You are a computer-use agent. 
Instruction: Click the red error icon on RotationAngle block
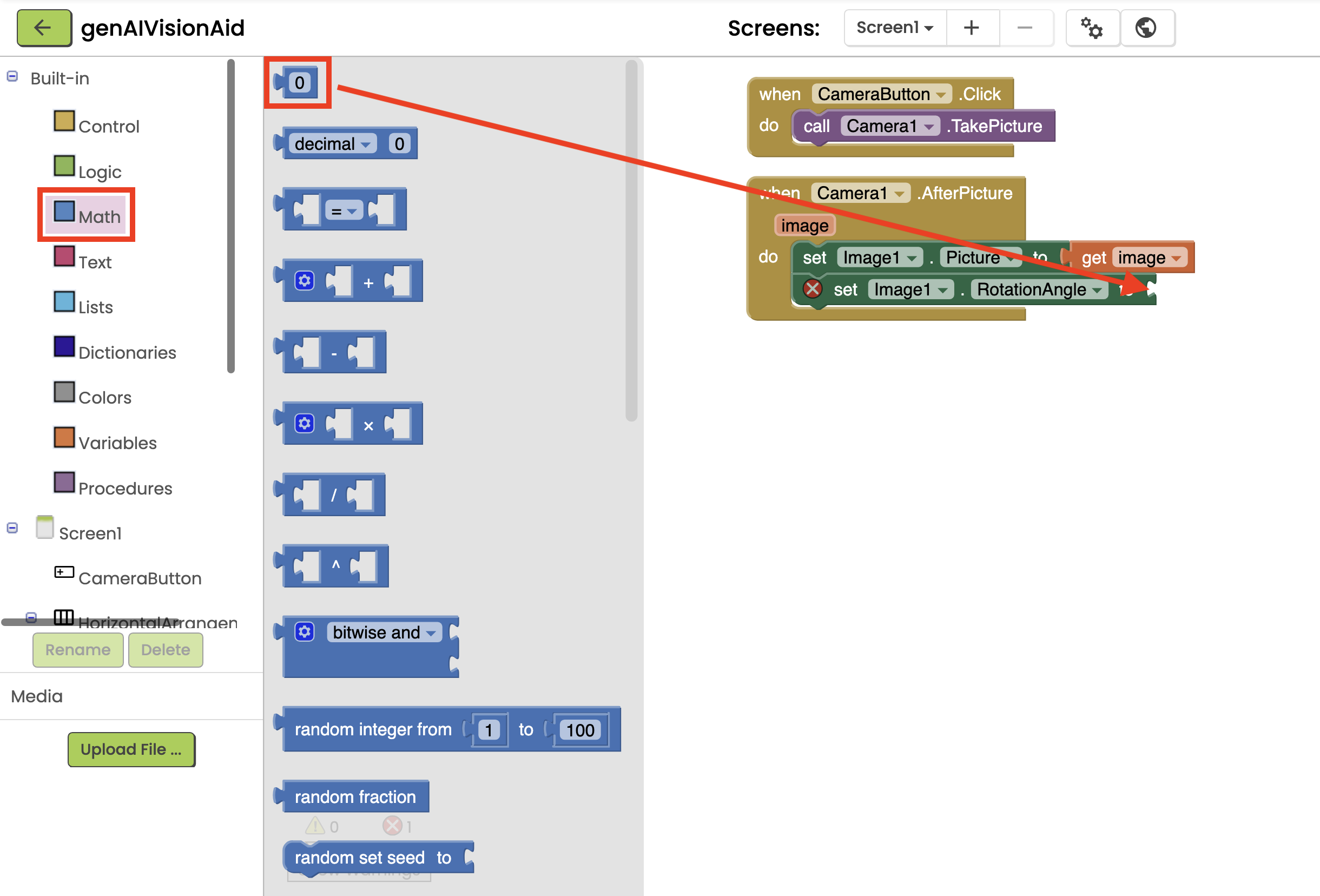pos(813,289)
